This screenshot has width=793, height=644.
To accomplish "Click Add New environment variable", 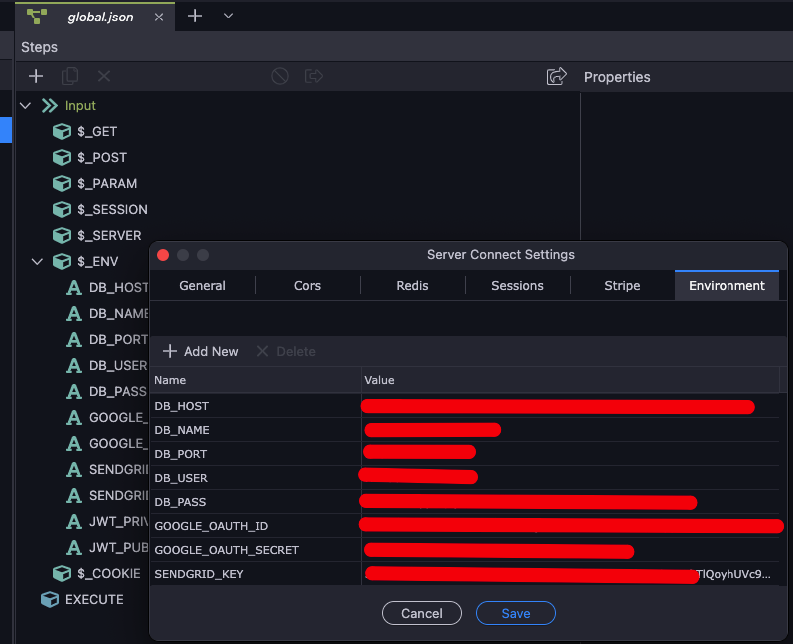I will 200,352.
